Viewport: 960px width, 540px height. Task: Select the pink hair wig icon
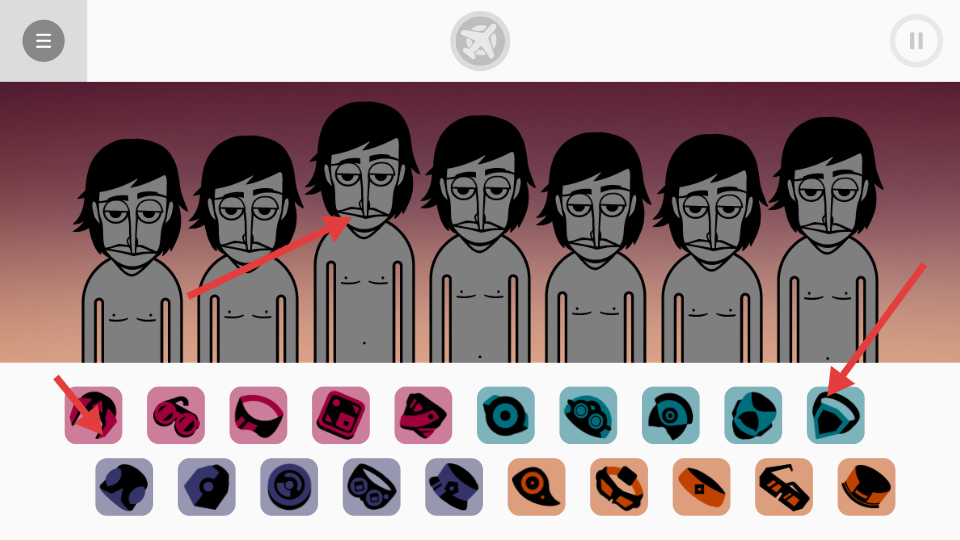coord(93,415)
